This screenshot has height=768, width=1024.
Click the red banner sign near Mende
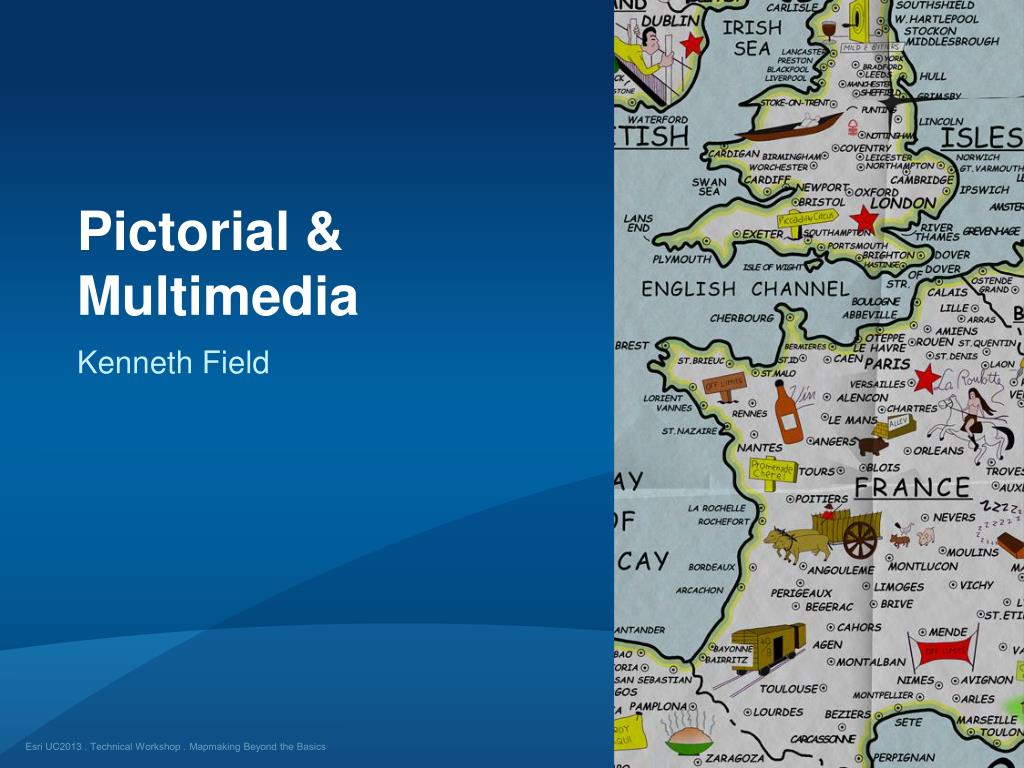(x=944, y=650)
